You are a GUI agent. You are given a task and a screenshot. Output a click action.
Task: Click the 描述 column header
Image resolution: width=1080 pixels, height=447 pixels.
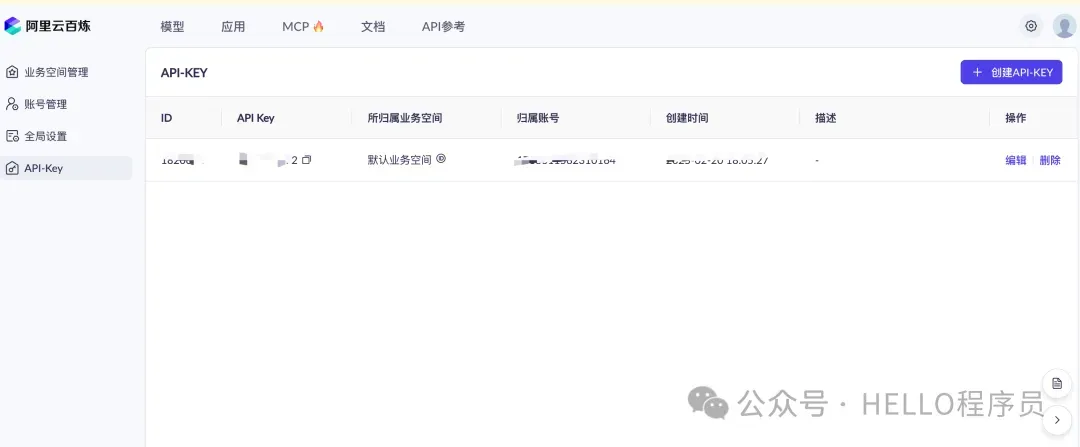pos(825,118)
